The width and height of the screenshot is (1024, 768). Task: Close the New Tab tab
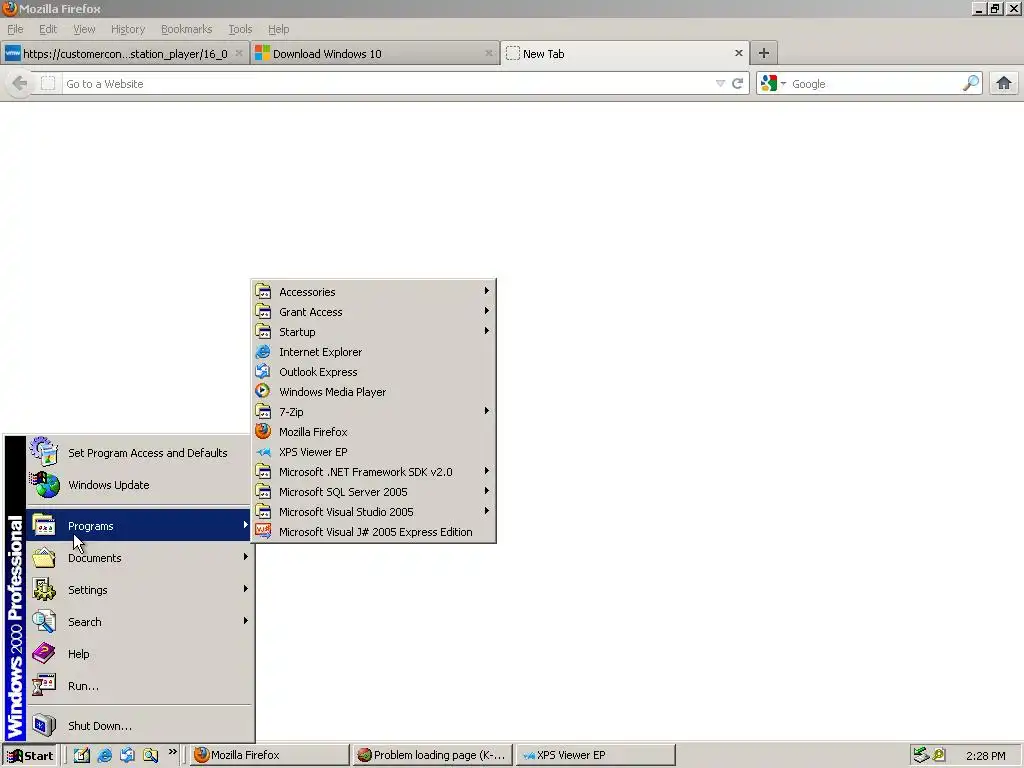pyautogui.click(x=739, y=53)
